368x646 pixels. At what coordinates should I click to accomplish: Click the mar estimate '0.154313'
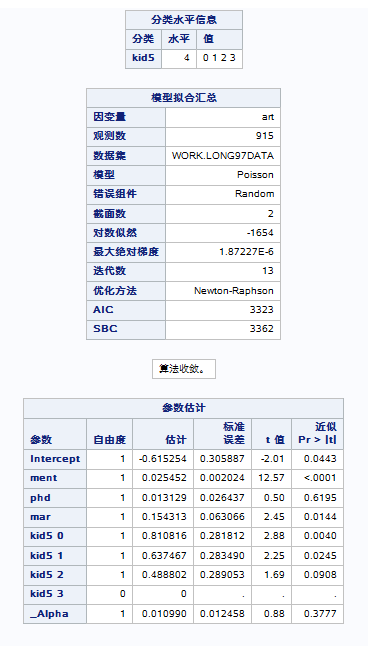click(164, 517)
